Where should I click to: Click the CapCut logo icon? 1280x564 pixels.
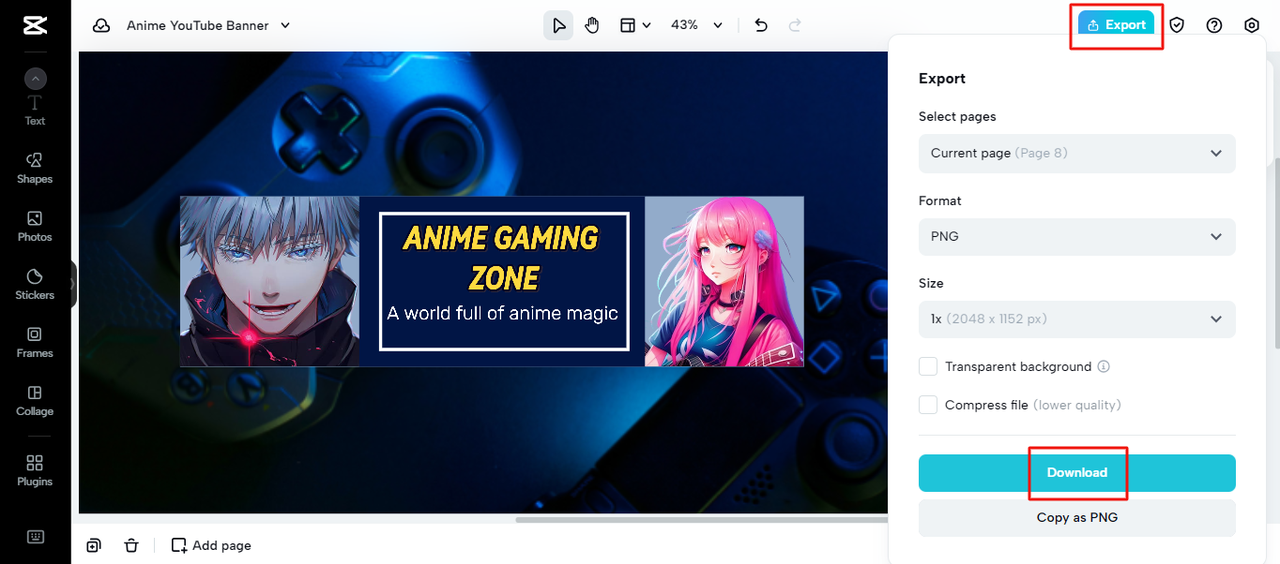pyautogui.click(x=34, y=26)
